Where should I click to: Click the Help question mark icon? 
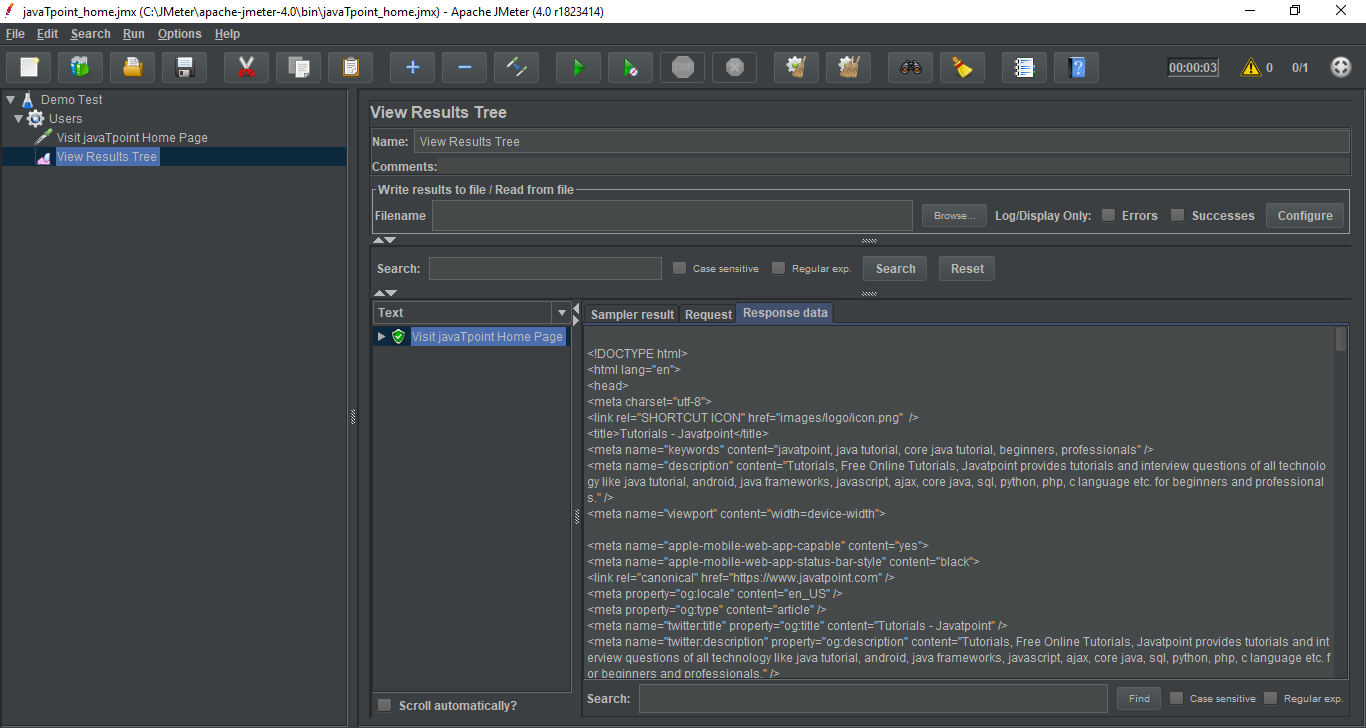coord(1076,67)
